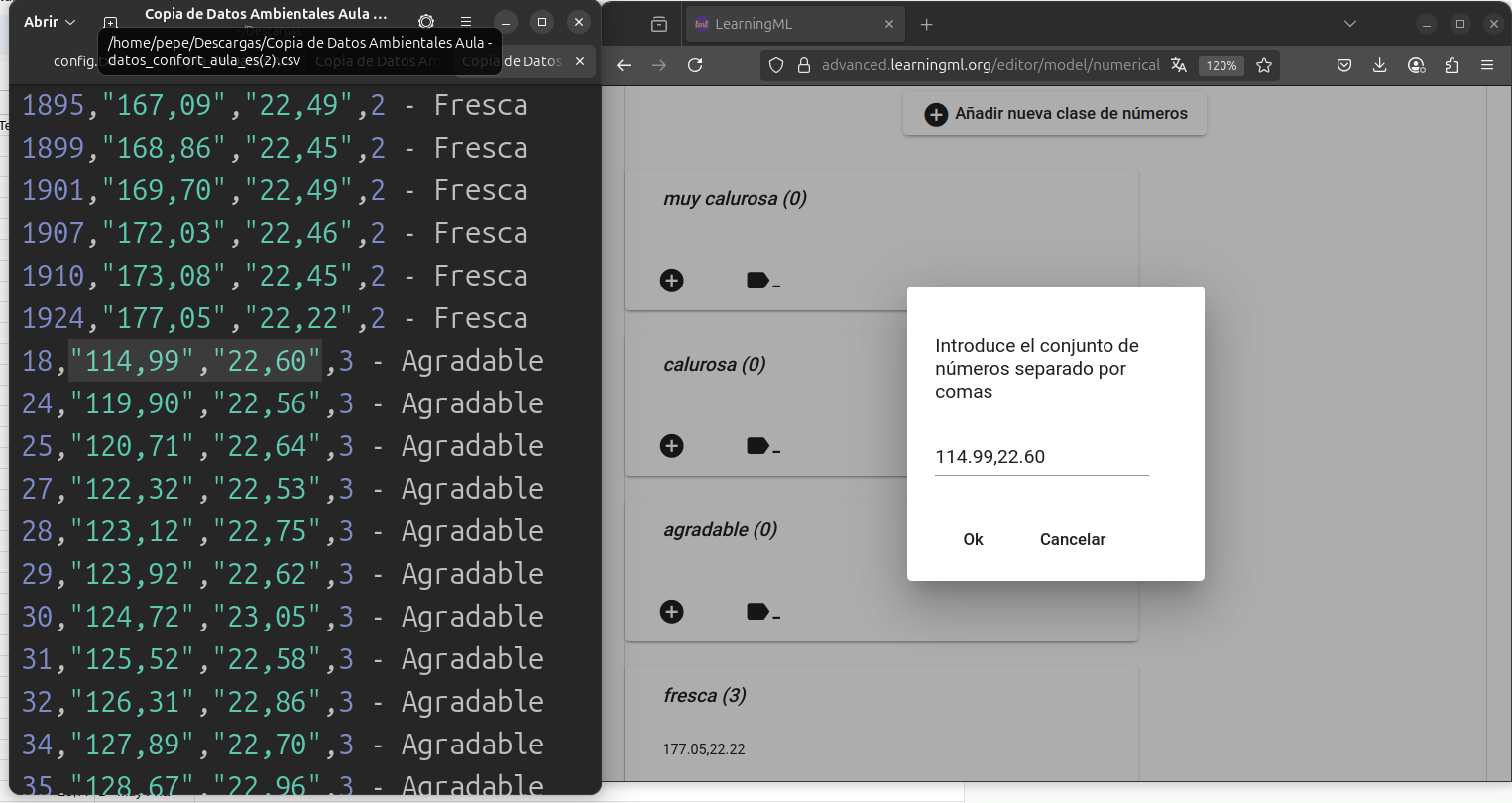The height and width of the screenshot is (803, 1512).
Task: Click the '114.99,22.60' input field
Action: coord(1040,457)
